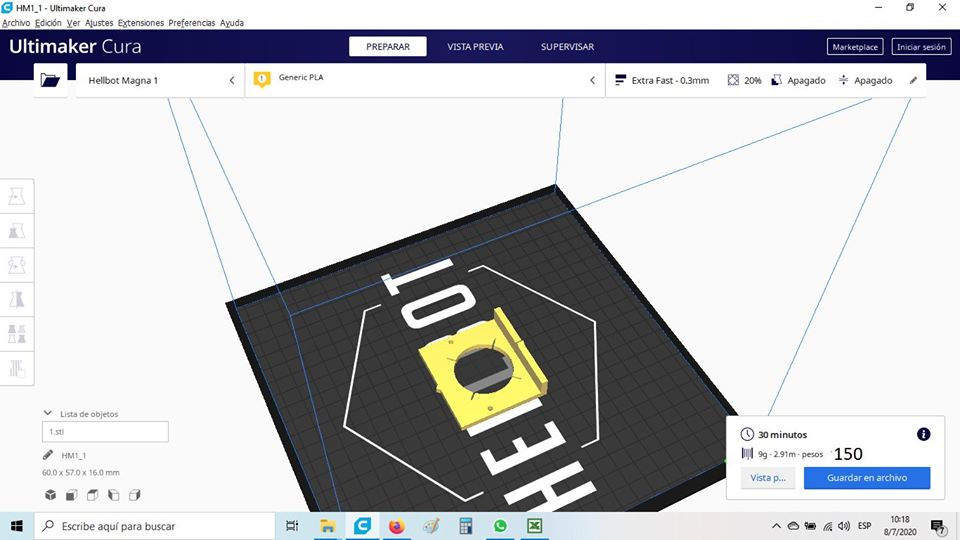
Task: Switch to right side view icon
Action: pyautogui.click(x=134, y=495)
